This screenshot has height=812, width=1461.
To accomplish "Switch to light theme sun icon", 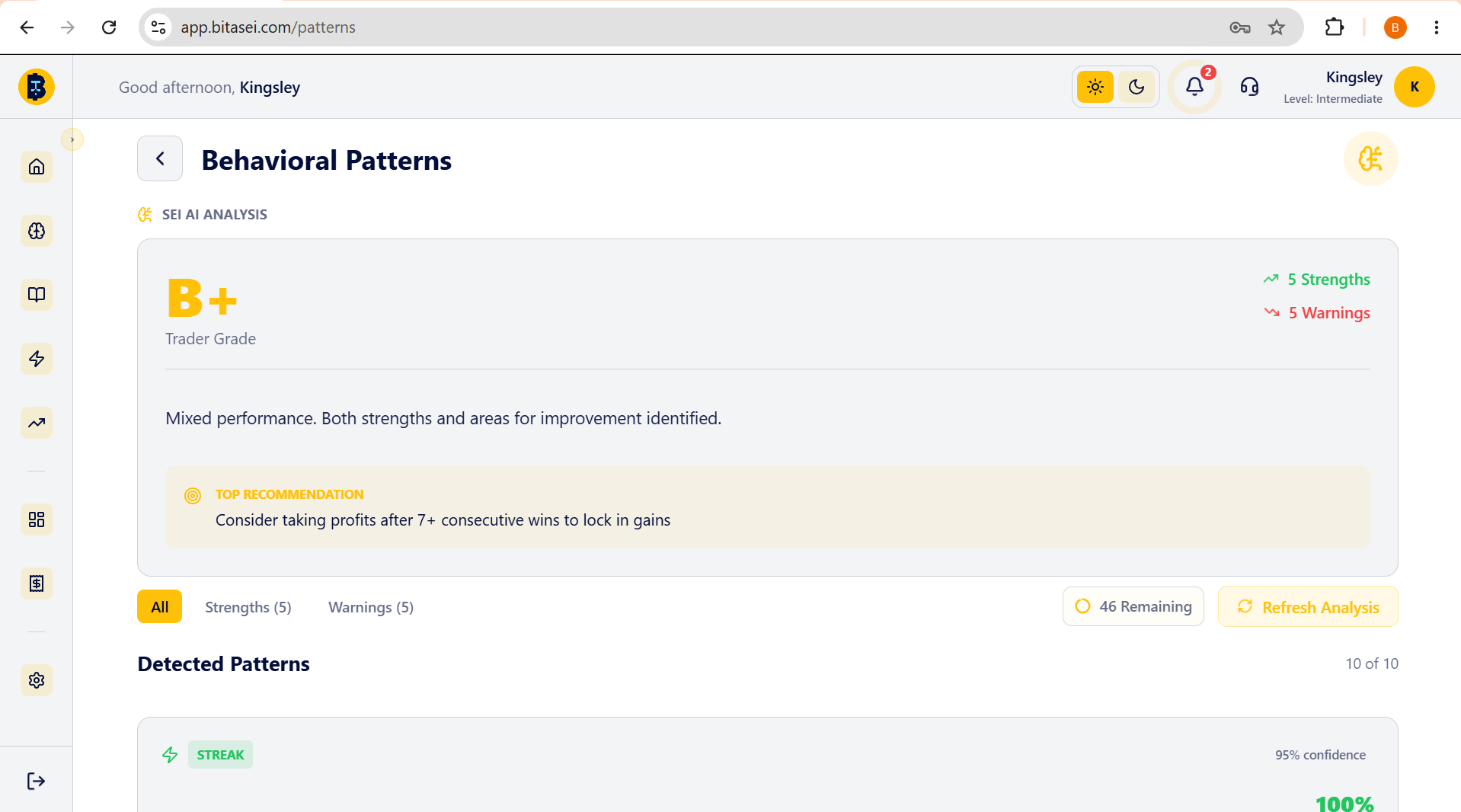I will (x=1095, y=87).
